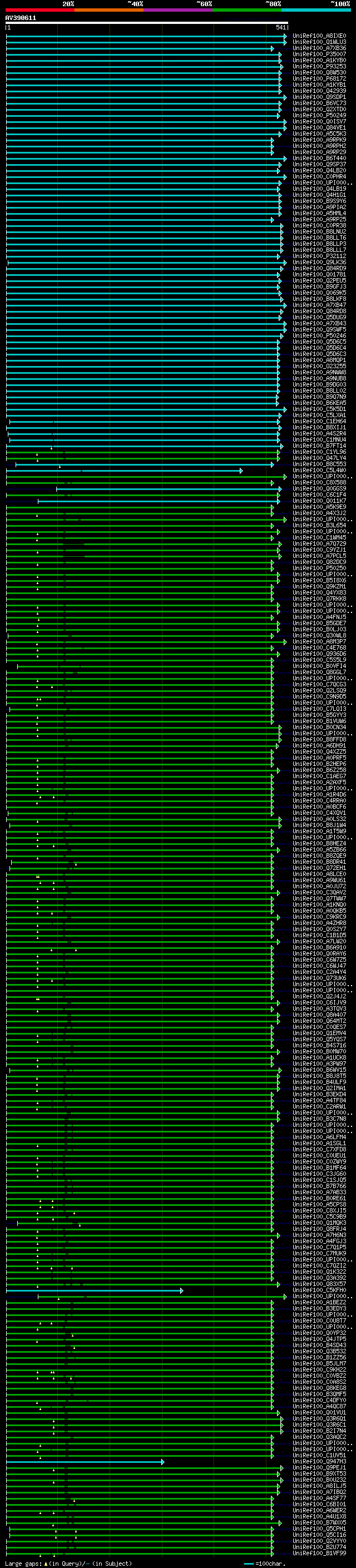356x1568 pixels.
Task: Select the AV390611 query sequence label
Action: [21, 18]
